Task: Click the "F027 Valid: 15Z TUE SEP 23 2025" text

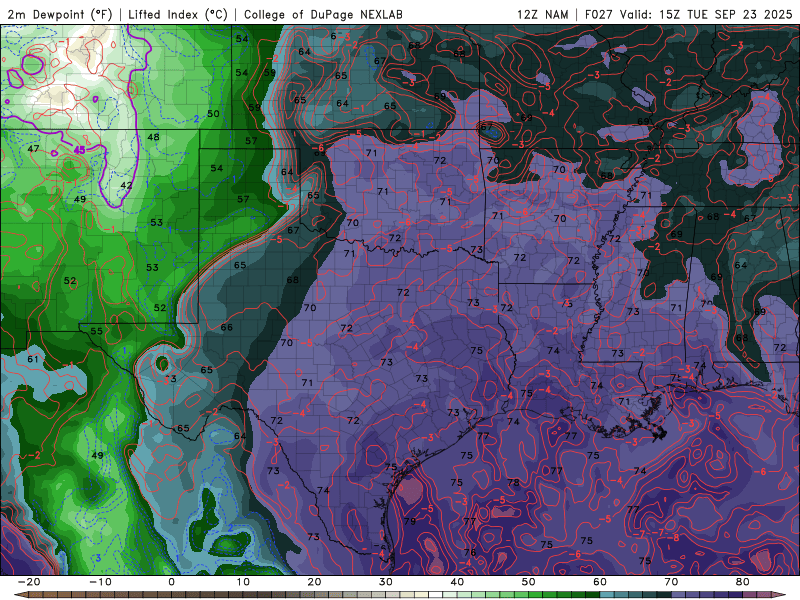Action: [x=688, y=15]
